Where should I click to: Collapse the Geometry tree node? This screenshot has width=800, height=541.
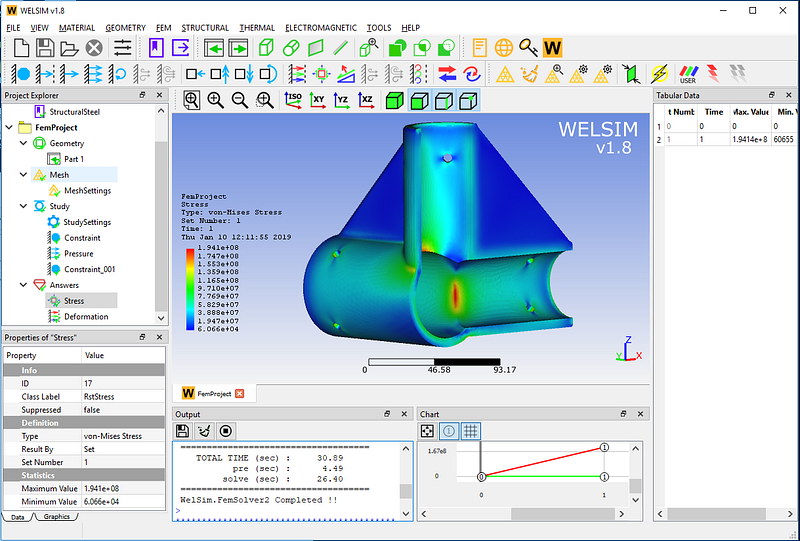[23, 143]
